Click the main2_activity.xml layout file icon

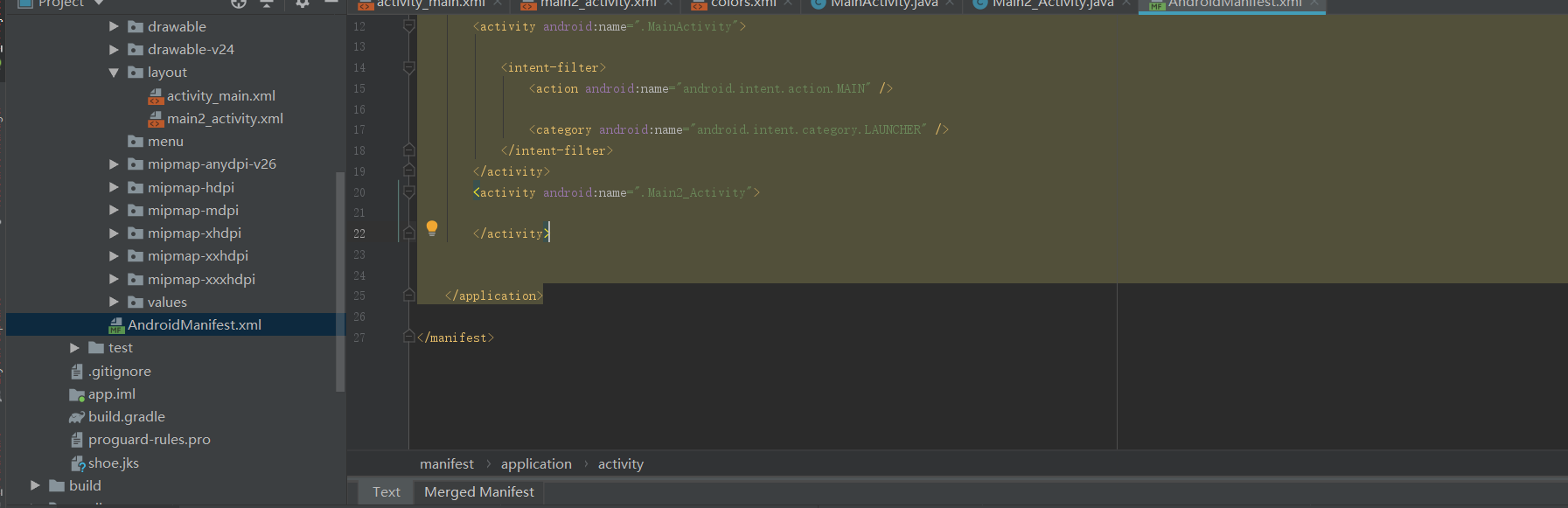coord(156,119)
